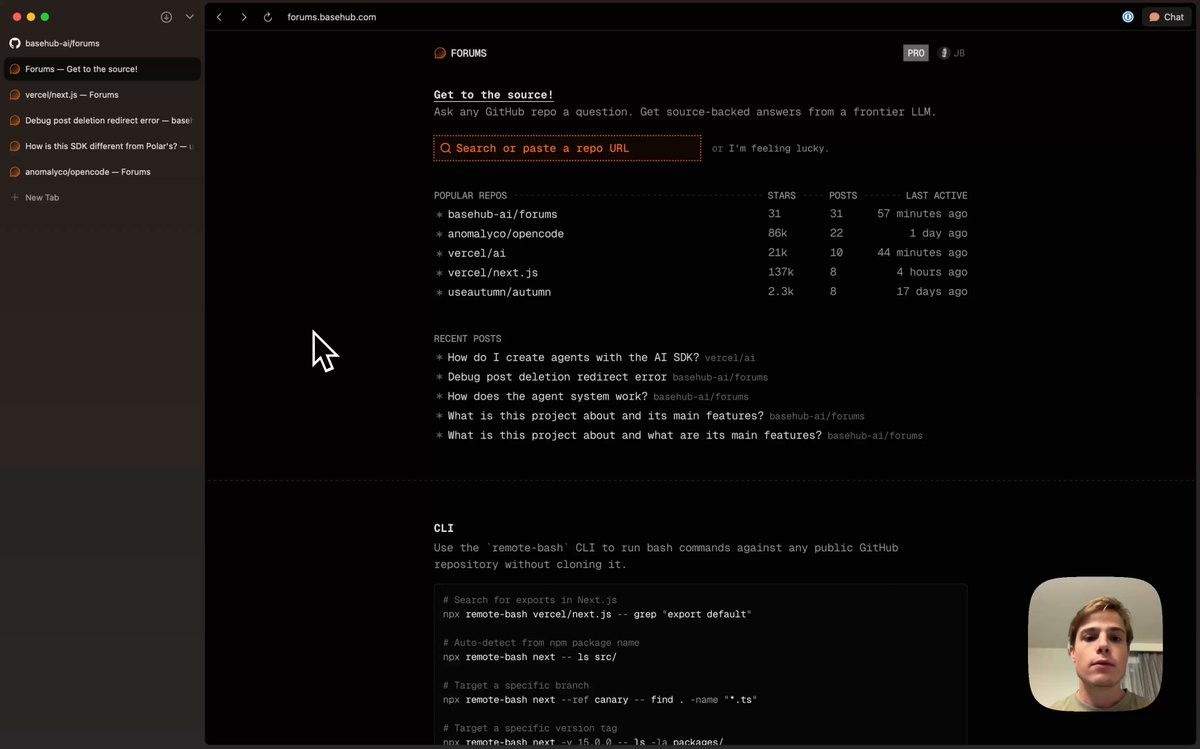The height and width of the screenshot is (749, 1200).
Task: Open post 'Debug post deletion redirect error'
Action: coord(557,377)
